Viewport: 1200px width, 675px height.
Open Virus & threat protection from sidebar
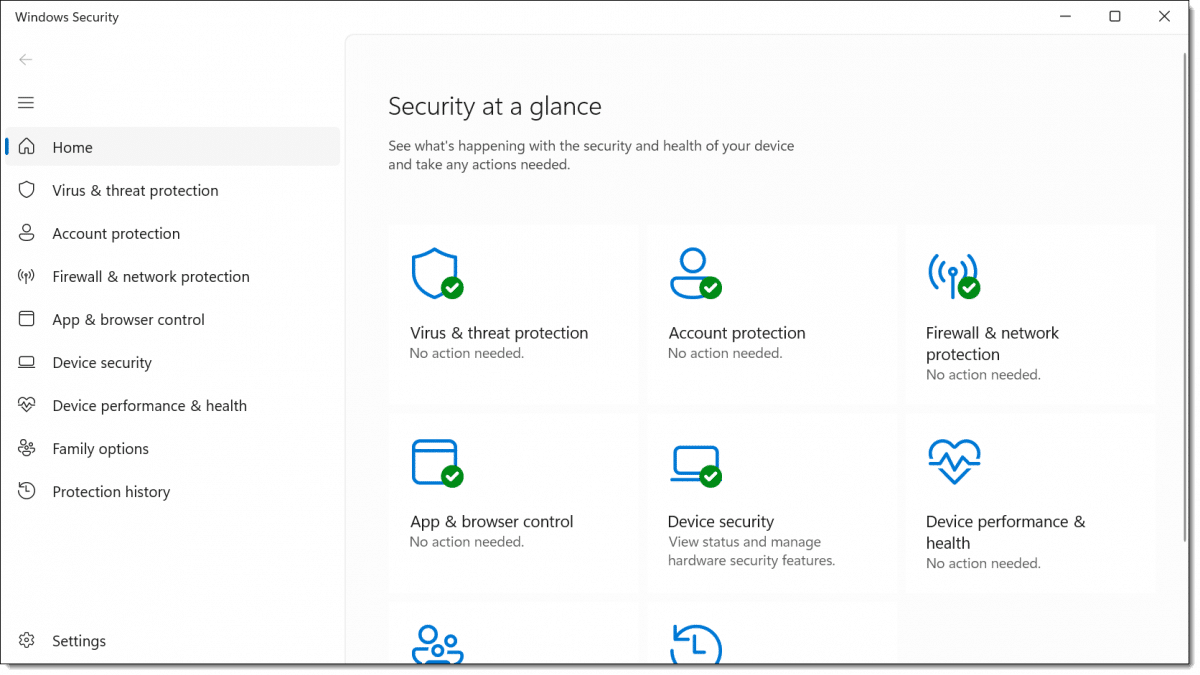click(172, 190)
